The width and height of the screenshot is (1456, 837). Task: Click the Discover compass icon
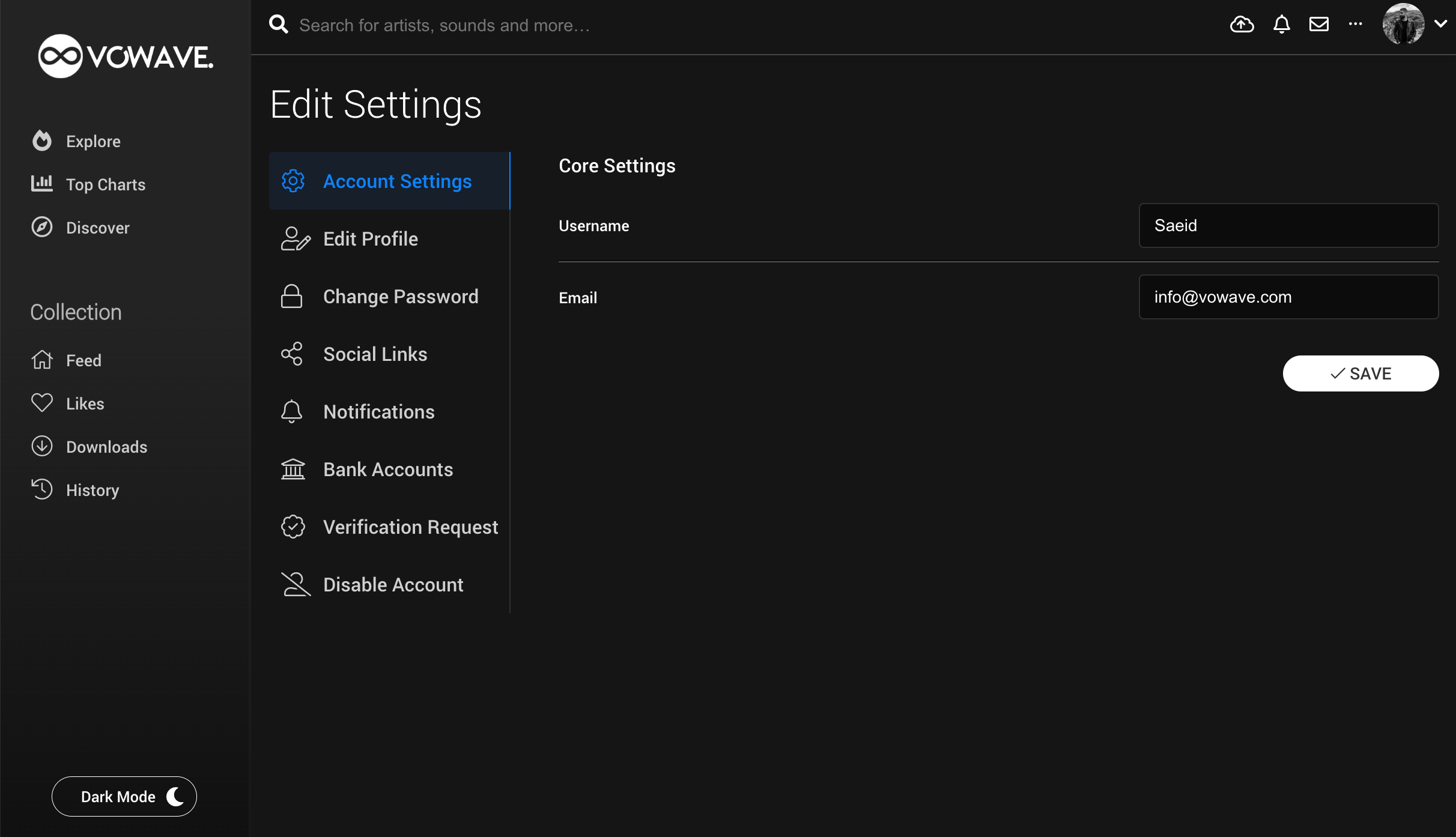tap(41, 227)
